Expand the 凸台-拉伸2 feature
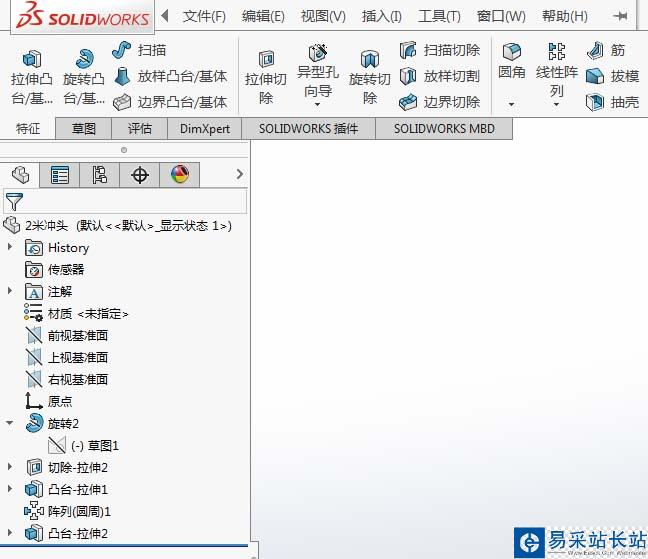 pyautogui.click(x=10, y=533)
